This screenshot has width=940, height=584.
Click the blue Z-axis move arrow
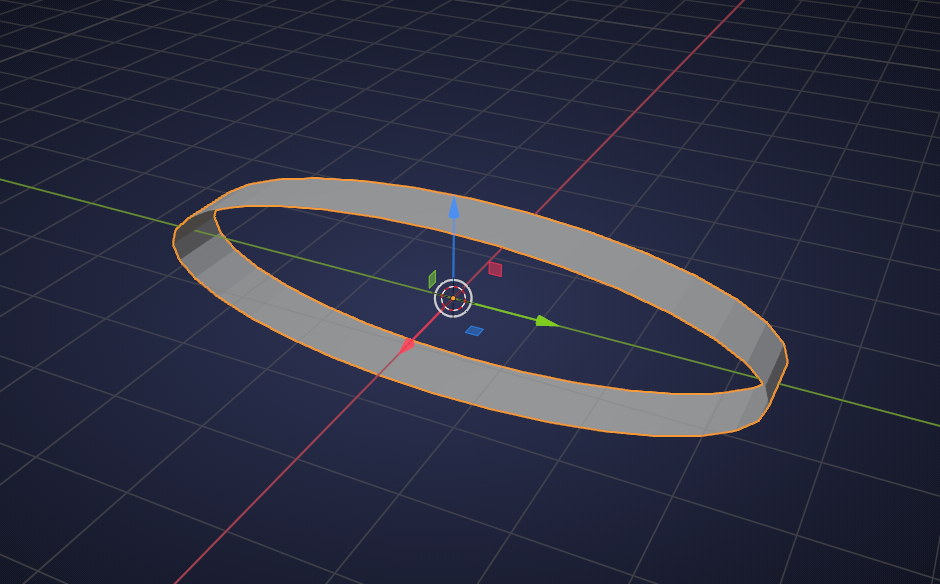(x=454, y=207)
